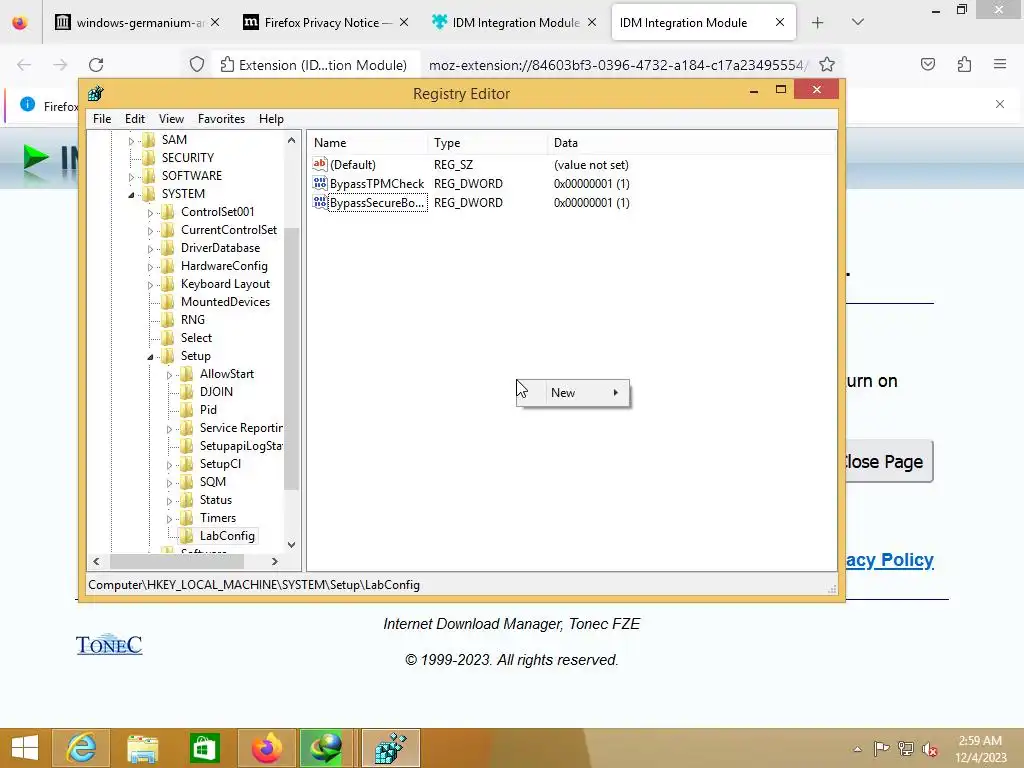Collapse the Setup registry key
The image size is (1024, 768).
150,357
